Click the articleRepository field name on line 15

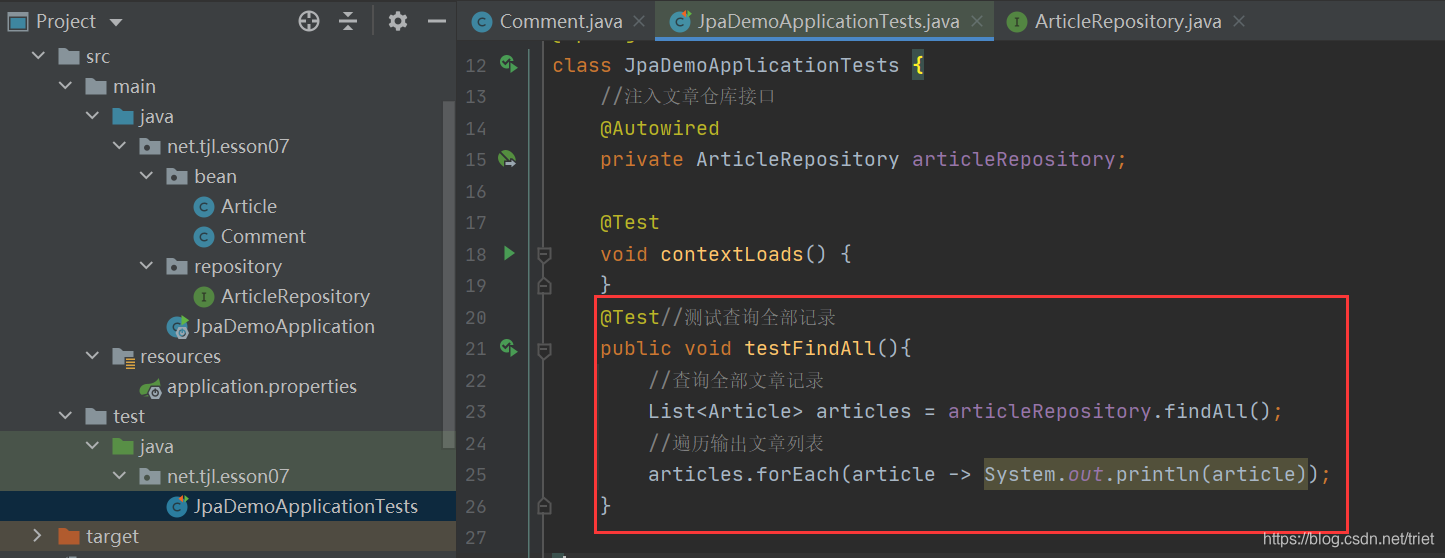click(x=1013, y=159)
